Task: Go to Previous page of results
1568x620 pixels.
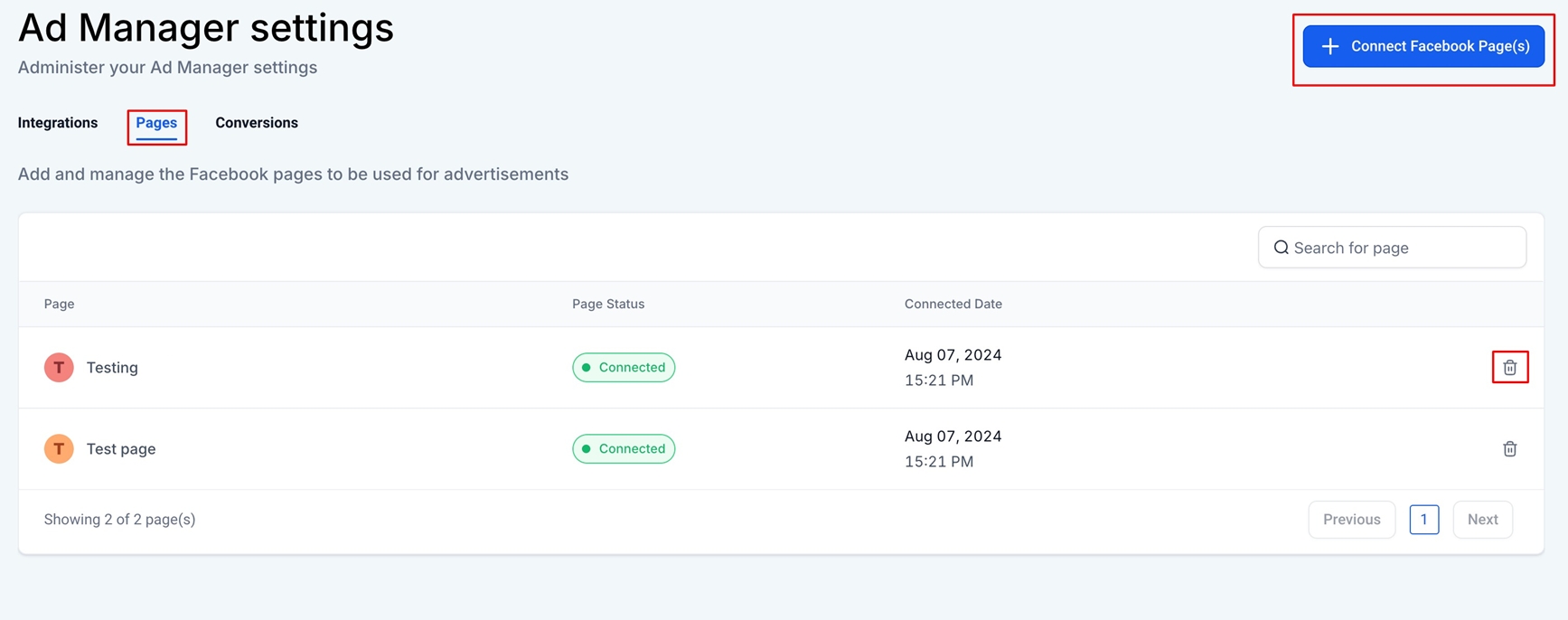Action: 1351,520
